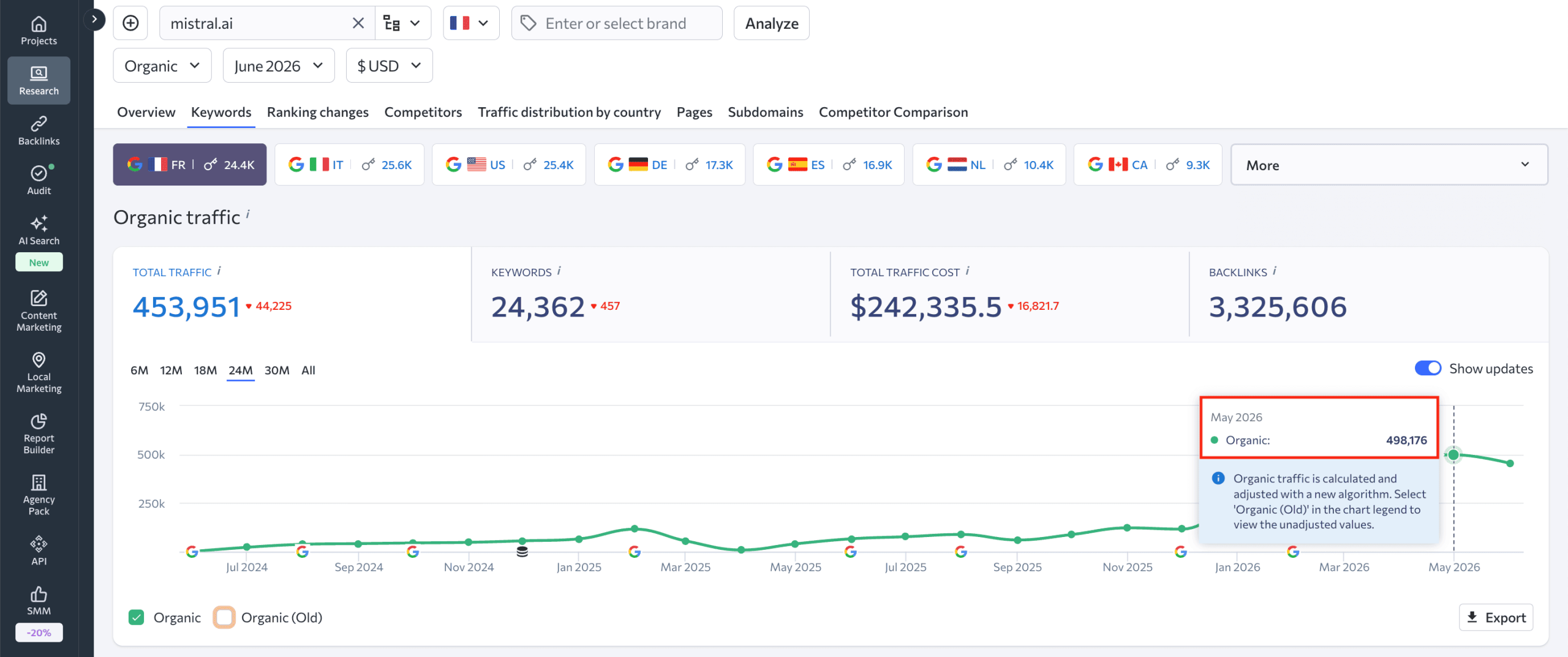Select the Google CA 9.3K database
Image resolution: width=1568 pixels, height=657 pixels.
[x=1148, y=165]
